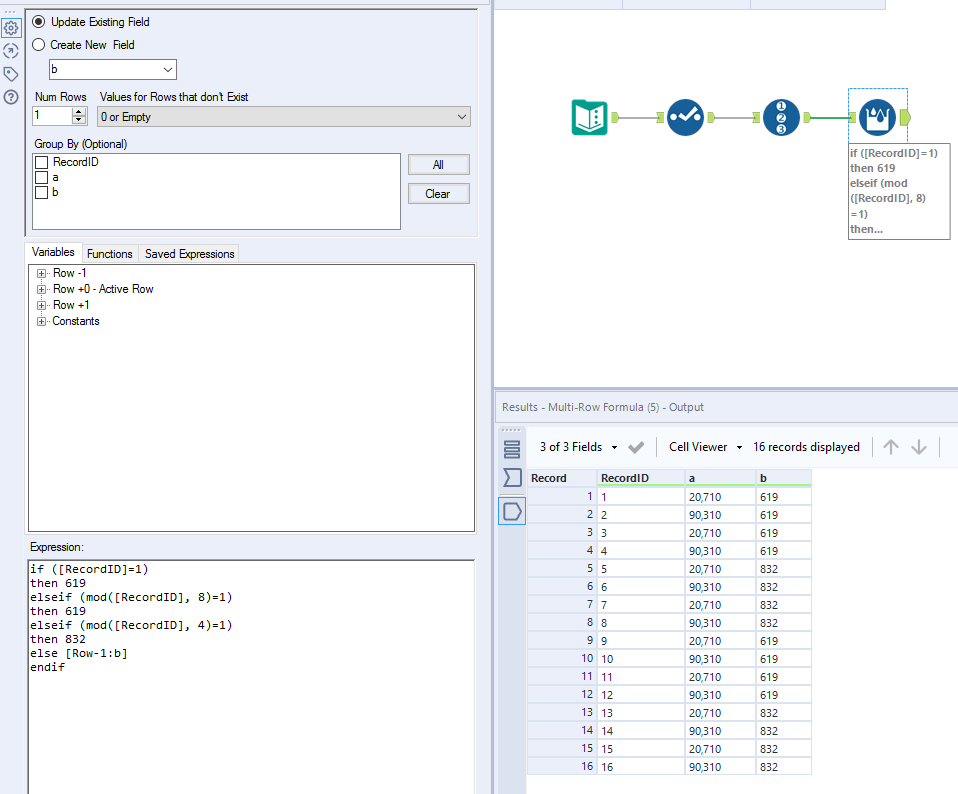Open the help question mark icon
The image size is (958, 794).
[11, 97]
